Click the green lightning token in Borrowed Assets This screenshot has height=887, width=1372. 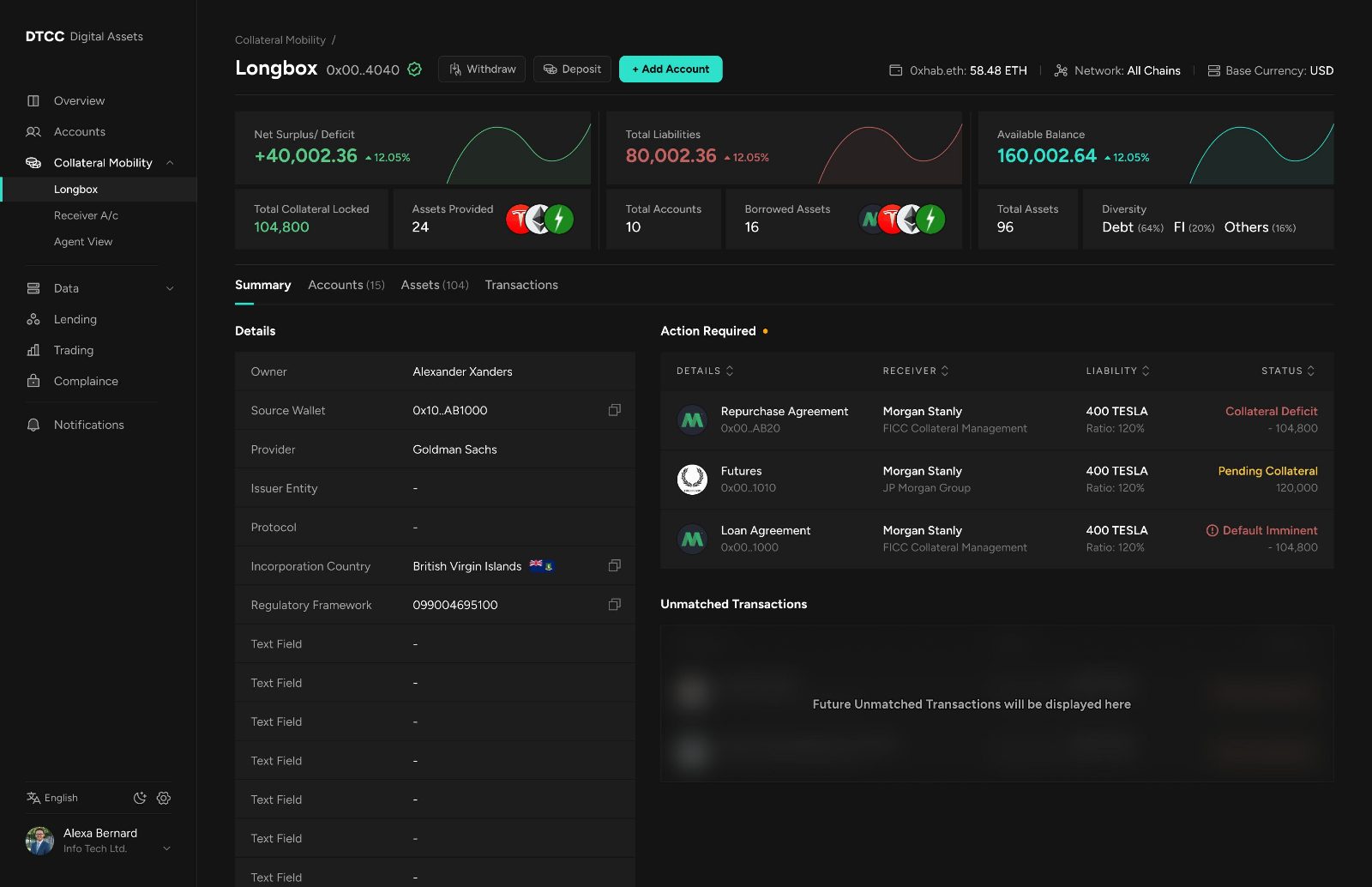click(930, 220)
